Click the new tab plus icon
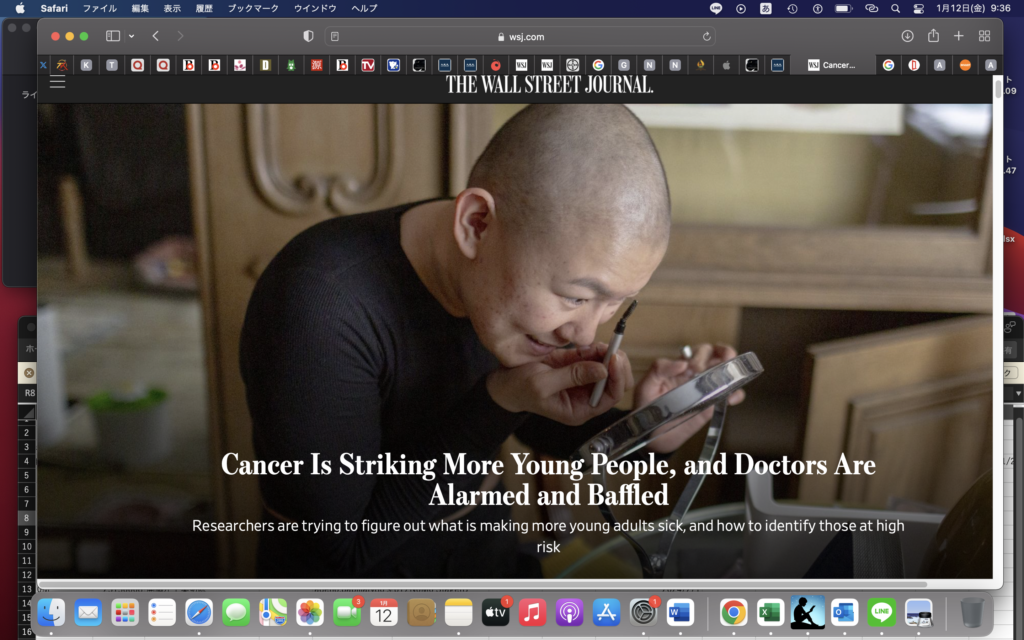This screenshot has height=640, width=1024. (x=959, y=36)
